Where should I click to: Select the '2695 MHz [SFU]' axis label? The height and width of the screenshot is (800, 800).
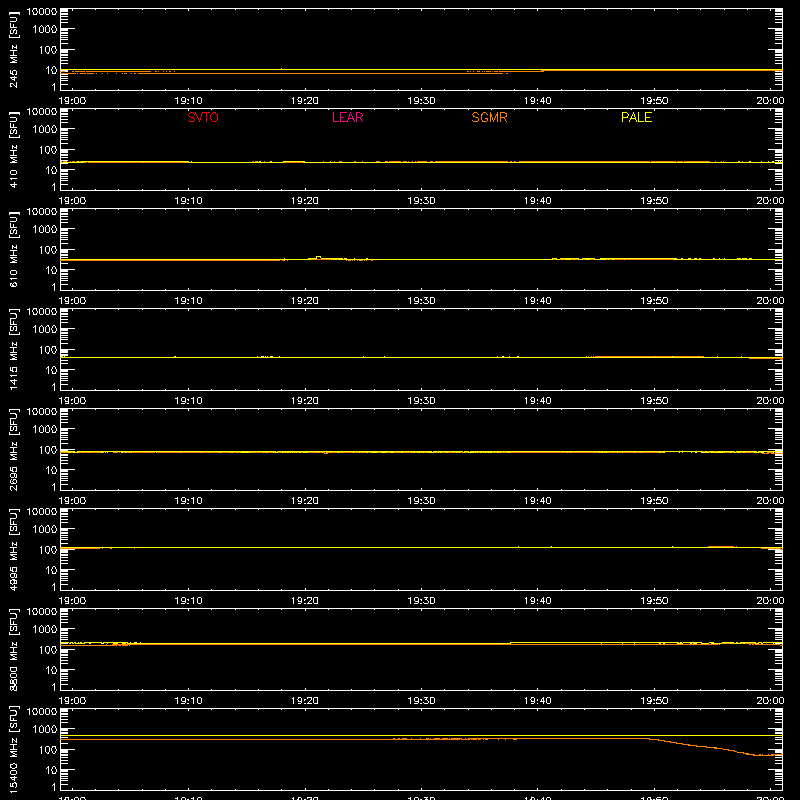click(x=13, y=449)
